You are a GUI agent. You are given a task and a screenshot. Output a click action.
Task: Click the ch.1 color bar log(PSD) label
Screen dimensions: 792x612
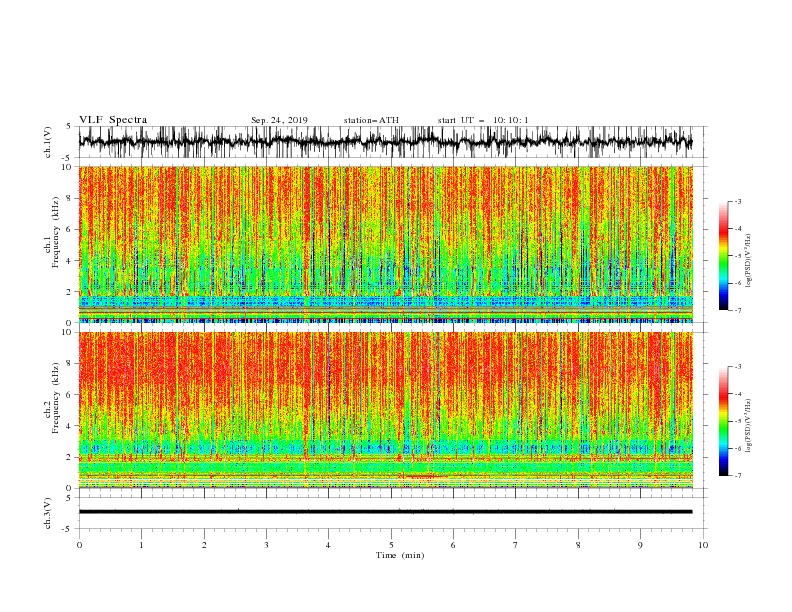coord(749,261)
